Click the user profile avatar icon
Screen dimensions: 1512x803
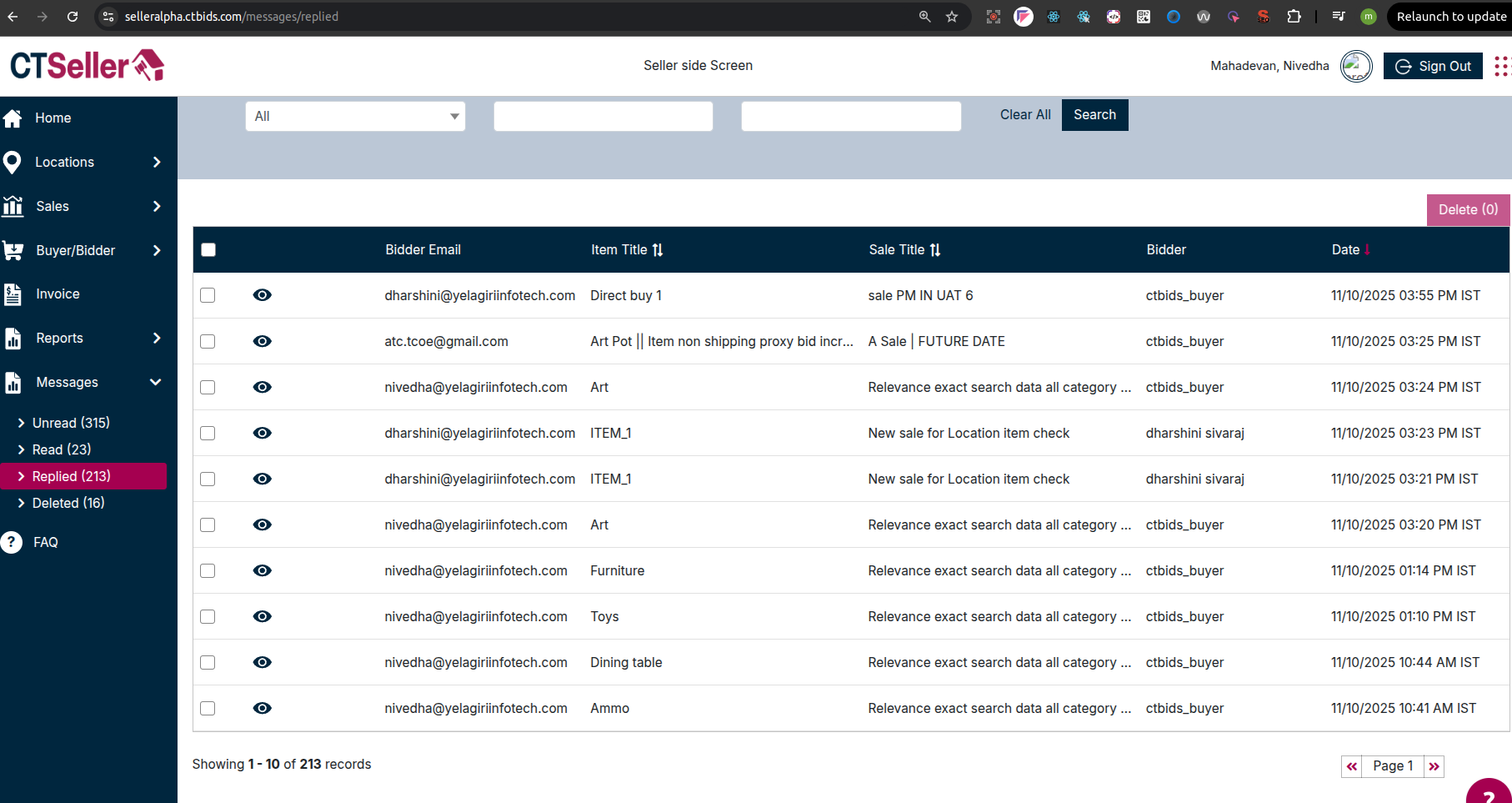coord(1356,66)
